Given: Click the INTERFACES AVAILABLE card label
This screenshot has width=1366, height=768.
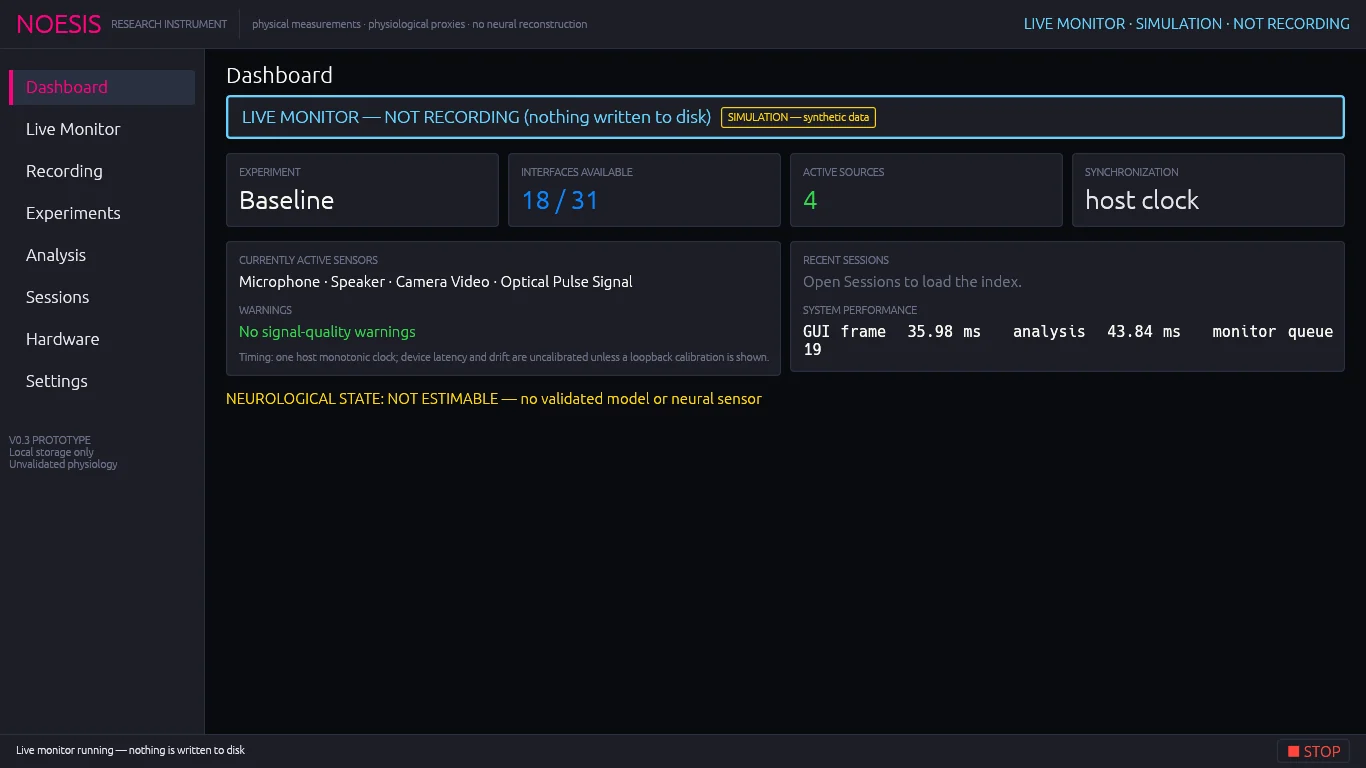Looking at the screenshot, I should pyautogui.click(x=577, y=172).
